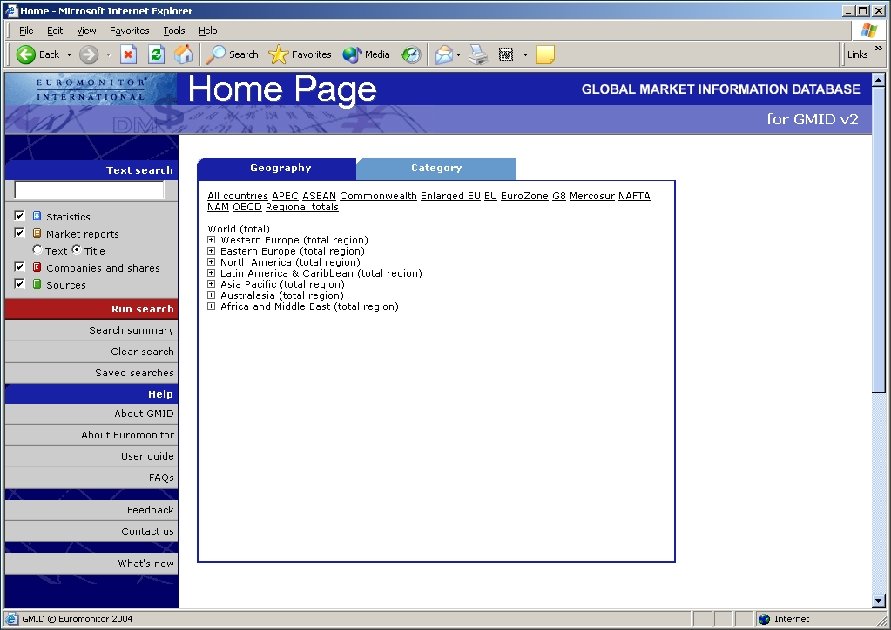Expand Western Europe total region
The width and height of the screenshot is (891, 630).
(x=209, y=240)
